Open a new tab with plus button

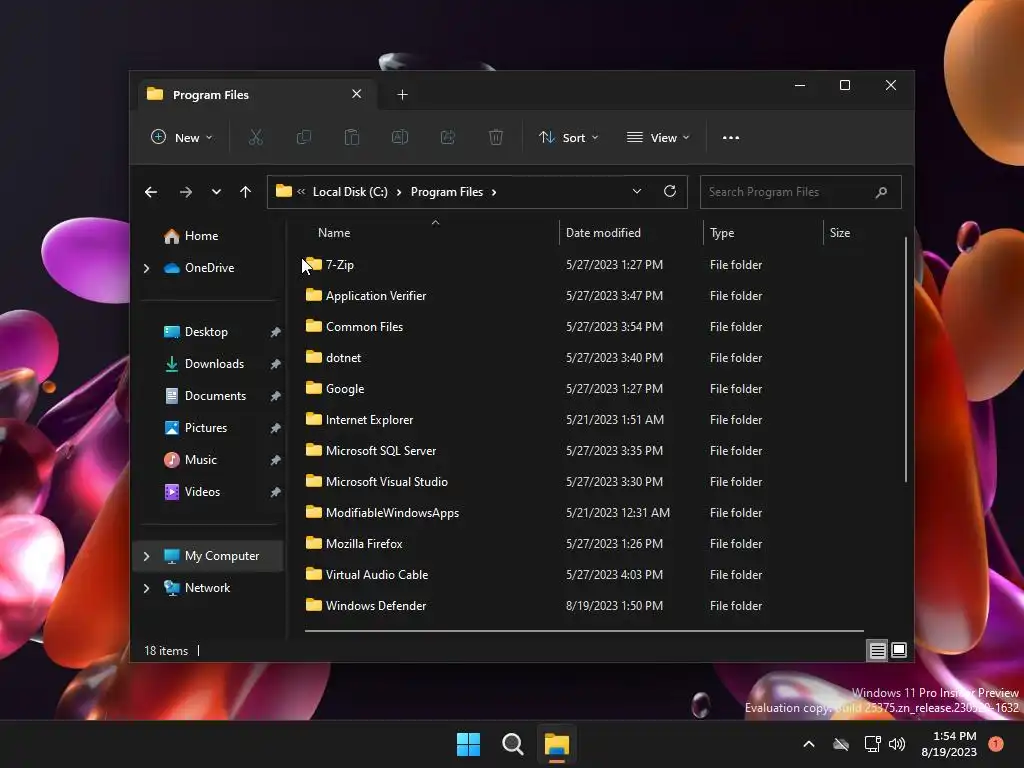pyautogui.click(x=402, y=95)
